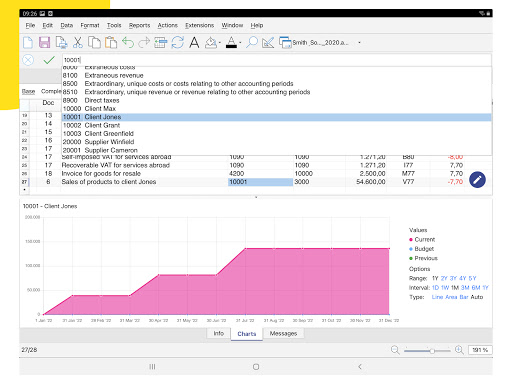Click the Undo arrow icon
This screenshot has width=512, height=384.
pyautogui.click(x=128, y=43)
